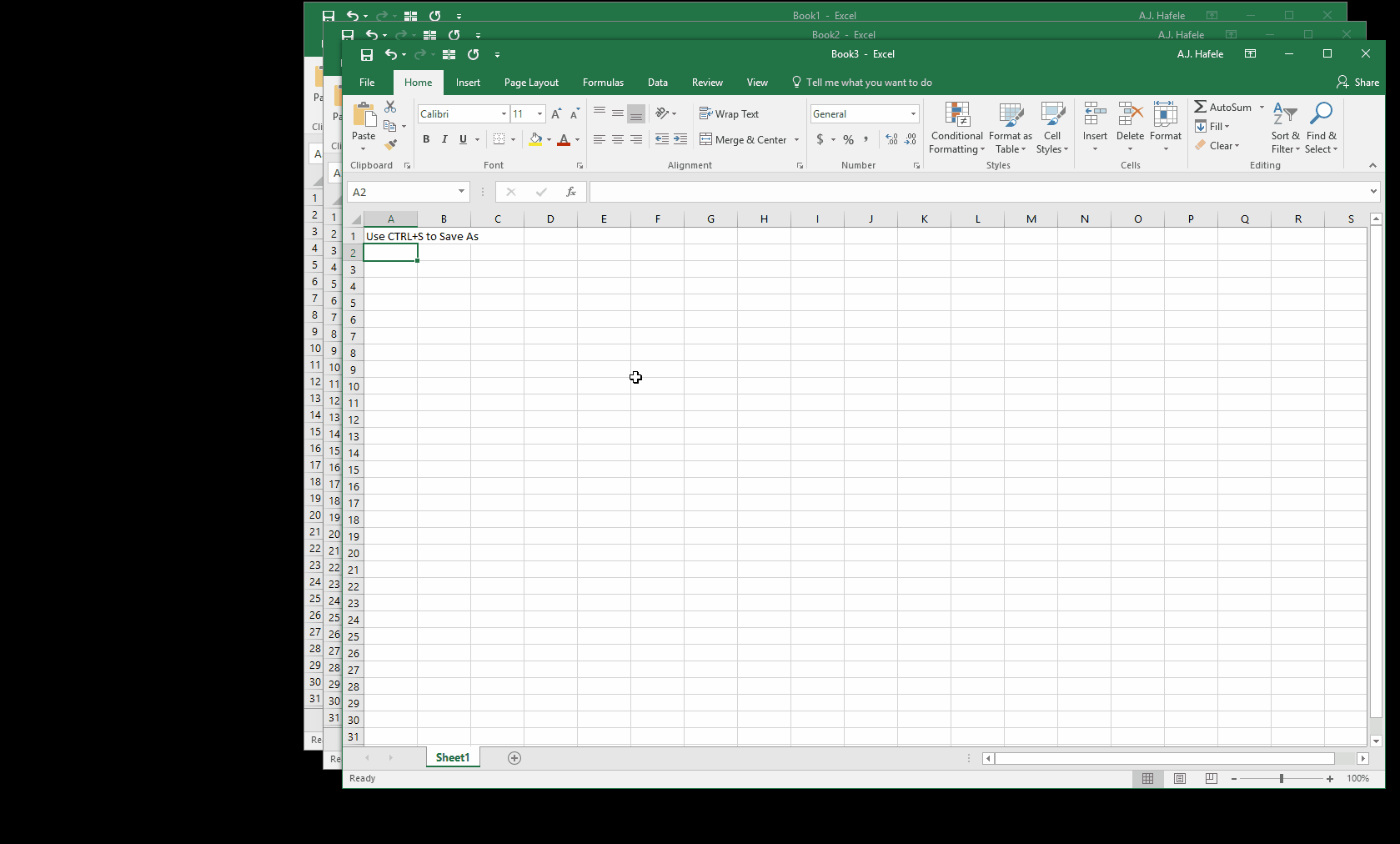Click the Clear button
The width and height of the screenshot is (1400, 844).
[x=1217, y=145]
